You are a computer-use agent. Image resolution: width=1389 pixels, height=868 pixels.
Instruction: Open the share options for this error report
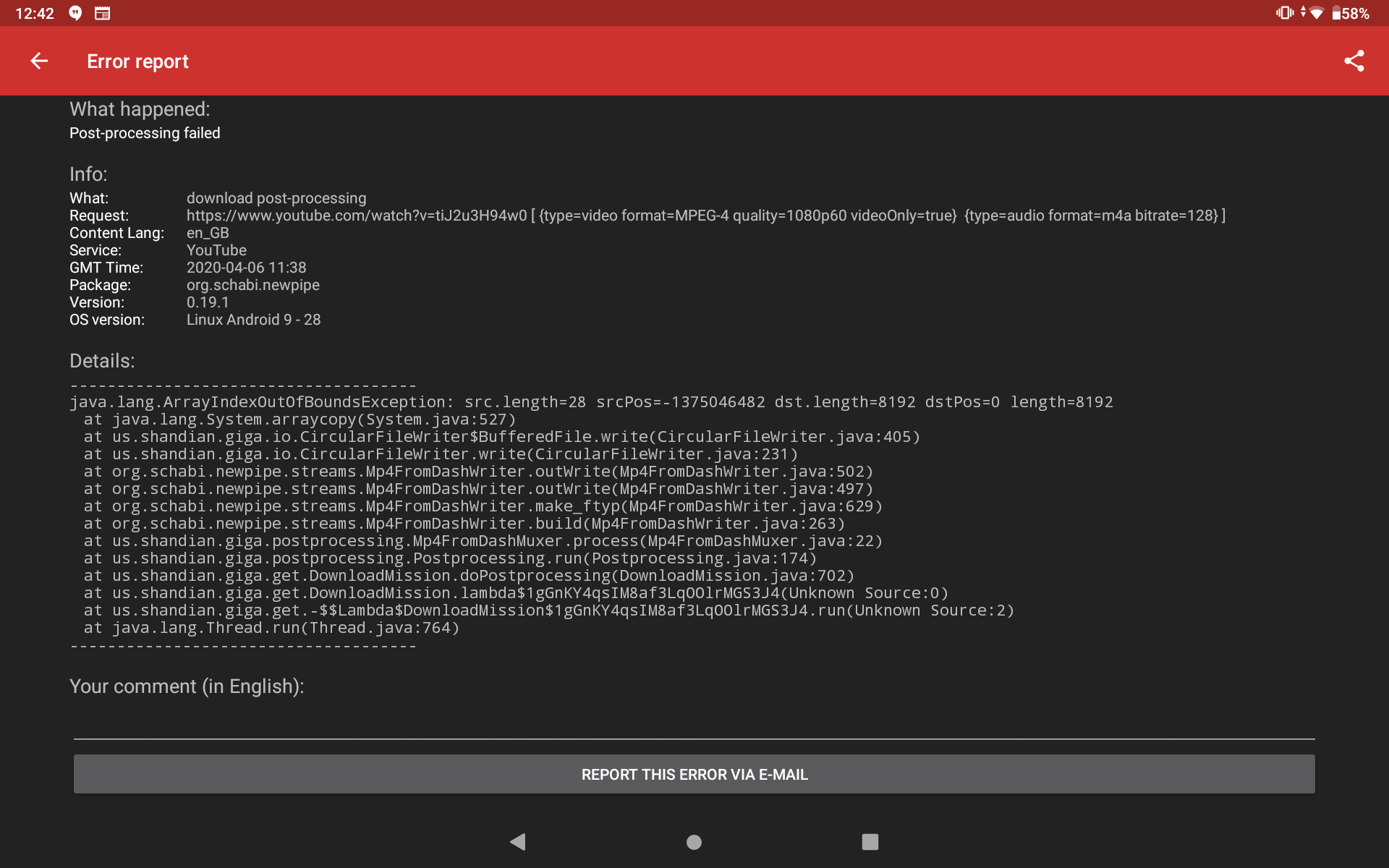[x=1354, y=61]
